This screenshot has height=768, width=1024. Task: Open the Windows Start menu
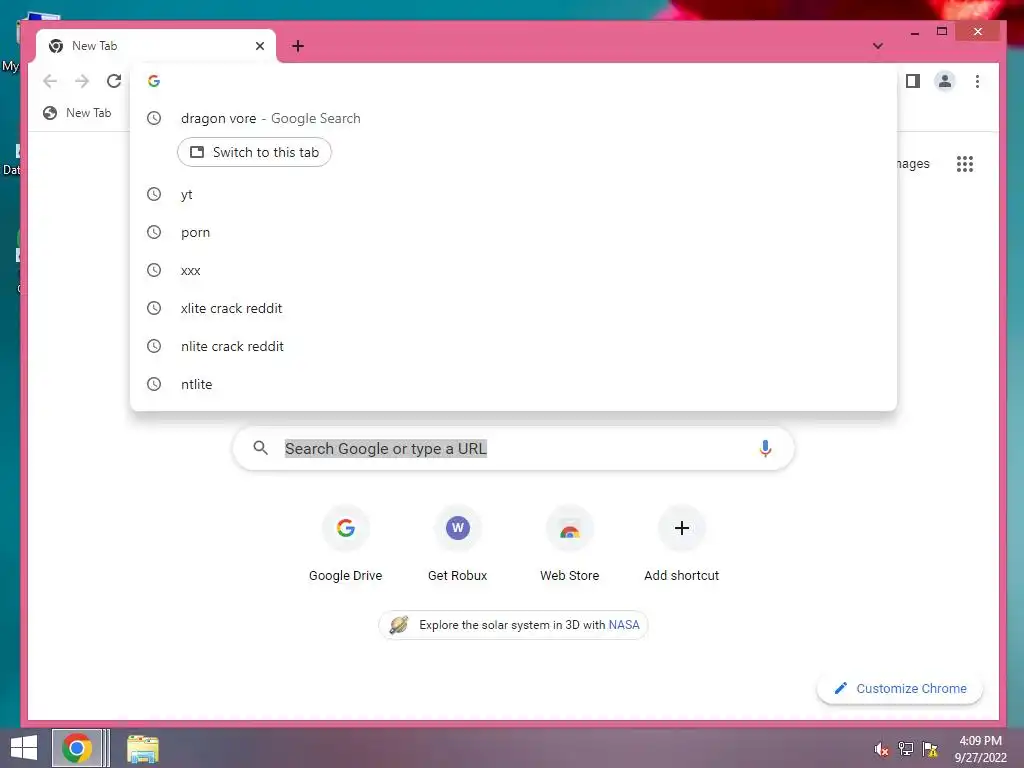24,748
